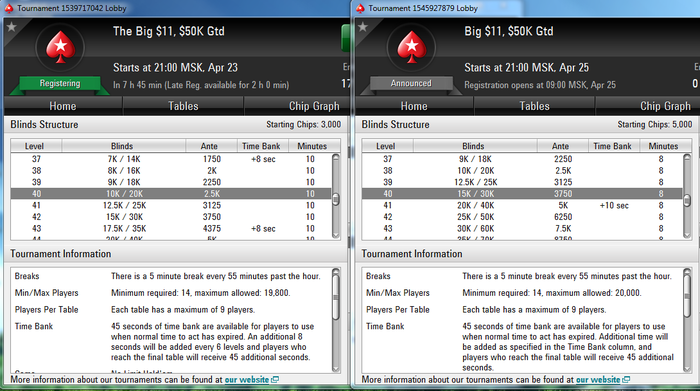This screenshot has height=391, width=700.
Task: Click the title bar spade icon of Tournament 1545927879
Action: (360, 8)
